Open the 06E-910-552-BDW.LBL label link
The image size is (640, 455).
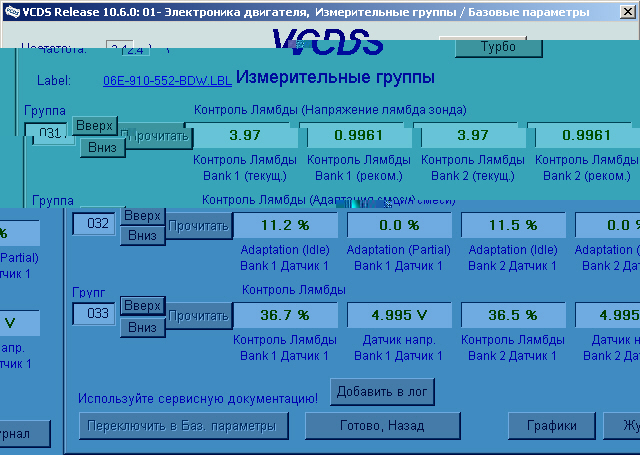167,81
